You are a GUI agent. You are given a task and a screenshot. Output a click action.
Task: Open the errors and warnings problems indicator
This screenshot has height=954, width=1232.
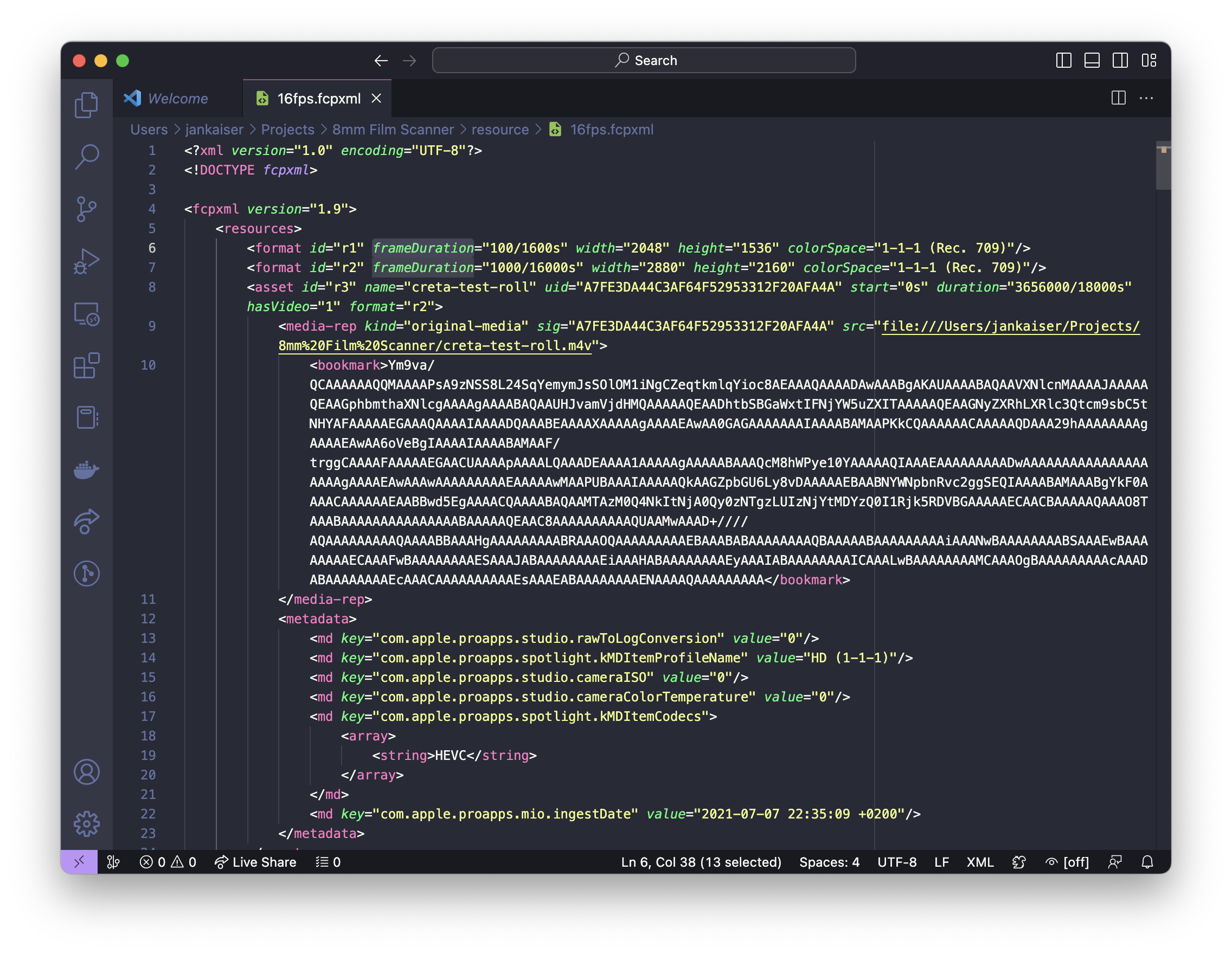pyautogui.click(x=168, y=862)
